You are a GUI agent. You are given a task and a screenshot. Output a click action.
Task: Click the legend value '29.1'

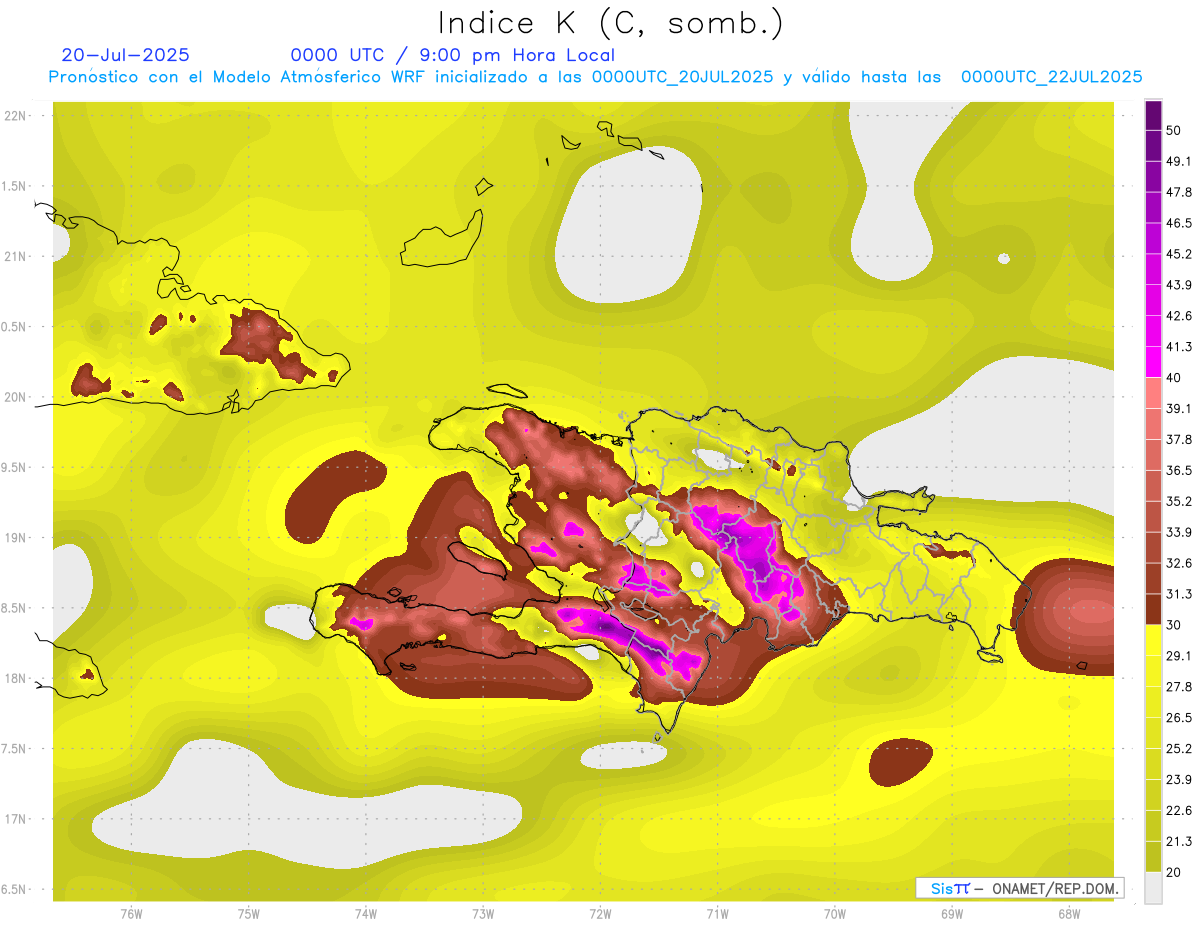[1179, 655]
